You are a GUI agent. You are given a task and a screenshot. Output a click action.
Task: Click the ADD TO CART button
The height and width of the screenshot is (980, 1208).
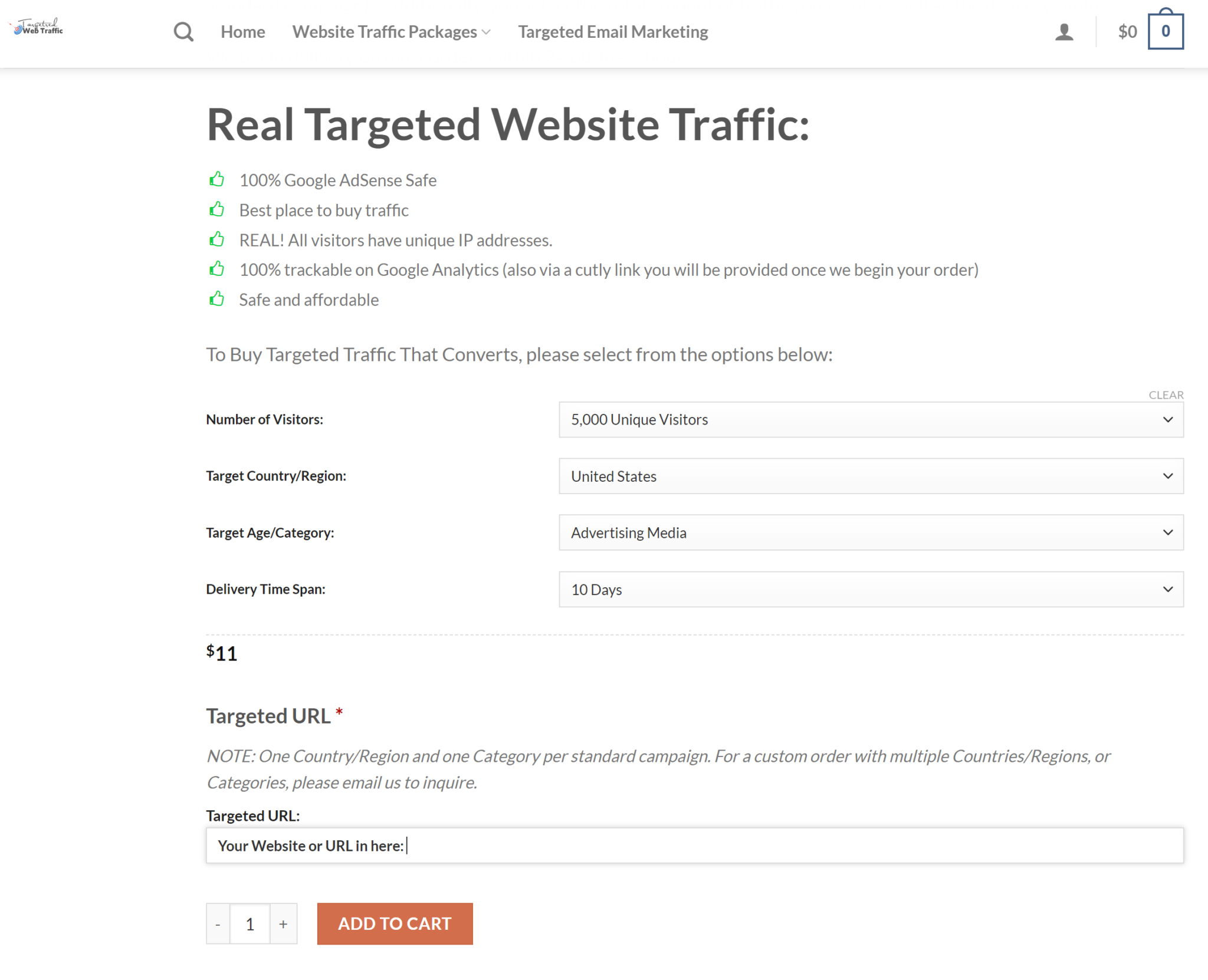395,924
